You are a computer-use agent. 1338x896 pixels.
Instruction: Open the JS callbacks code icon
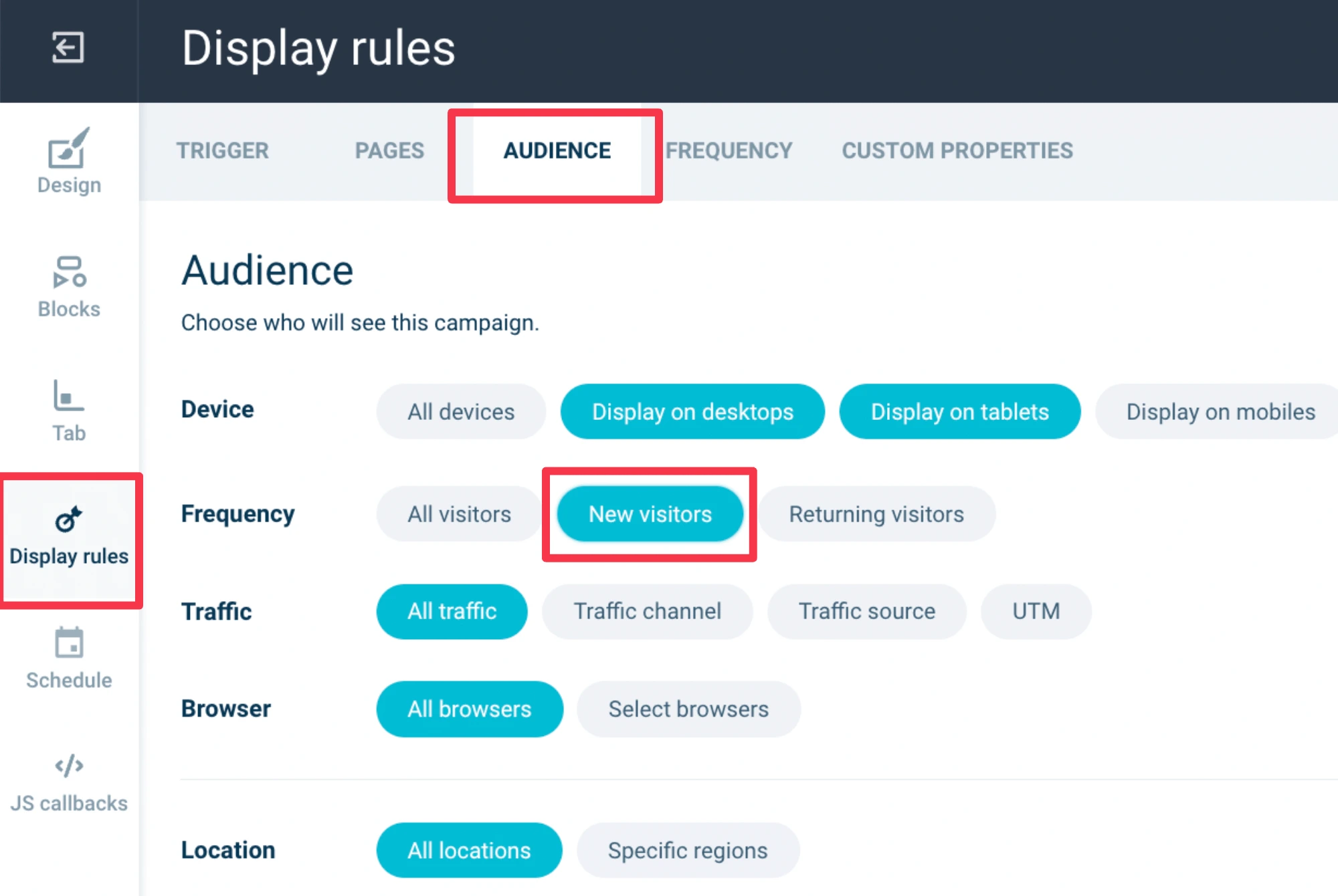point(69,766)
